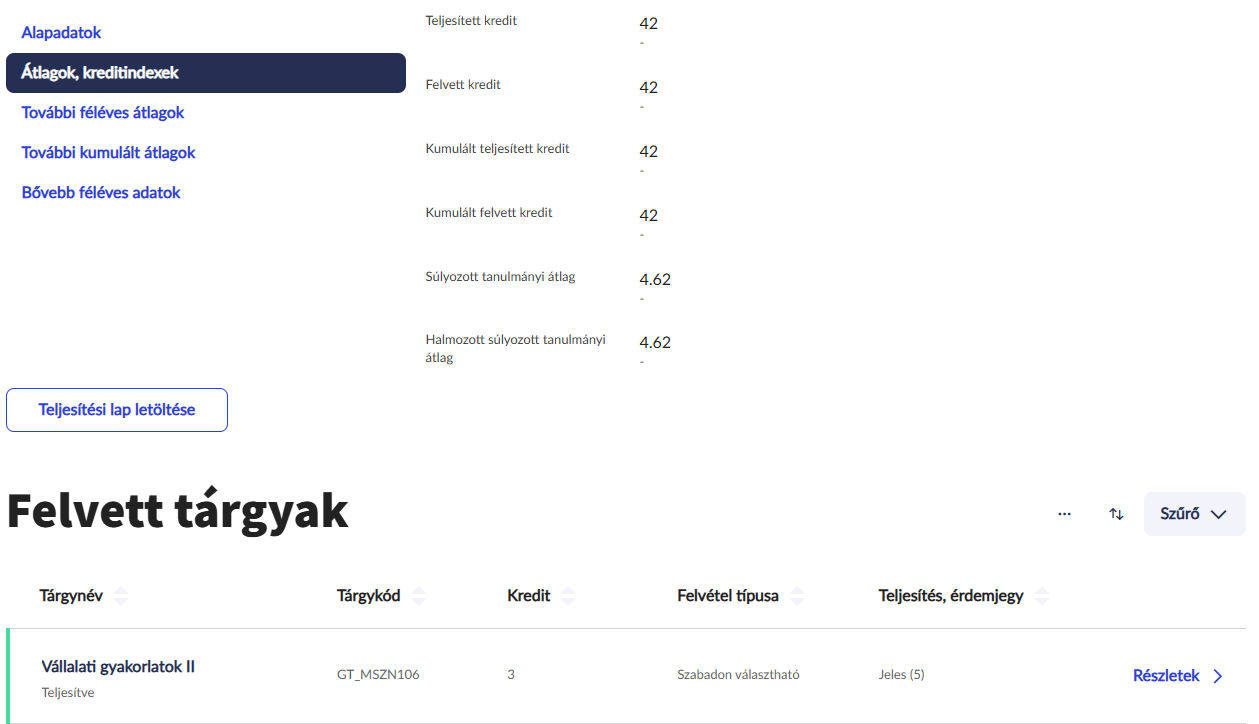
Task: Open Részletek for Vállalati gyakorlatok II
Action: (x=1165, y=676)
